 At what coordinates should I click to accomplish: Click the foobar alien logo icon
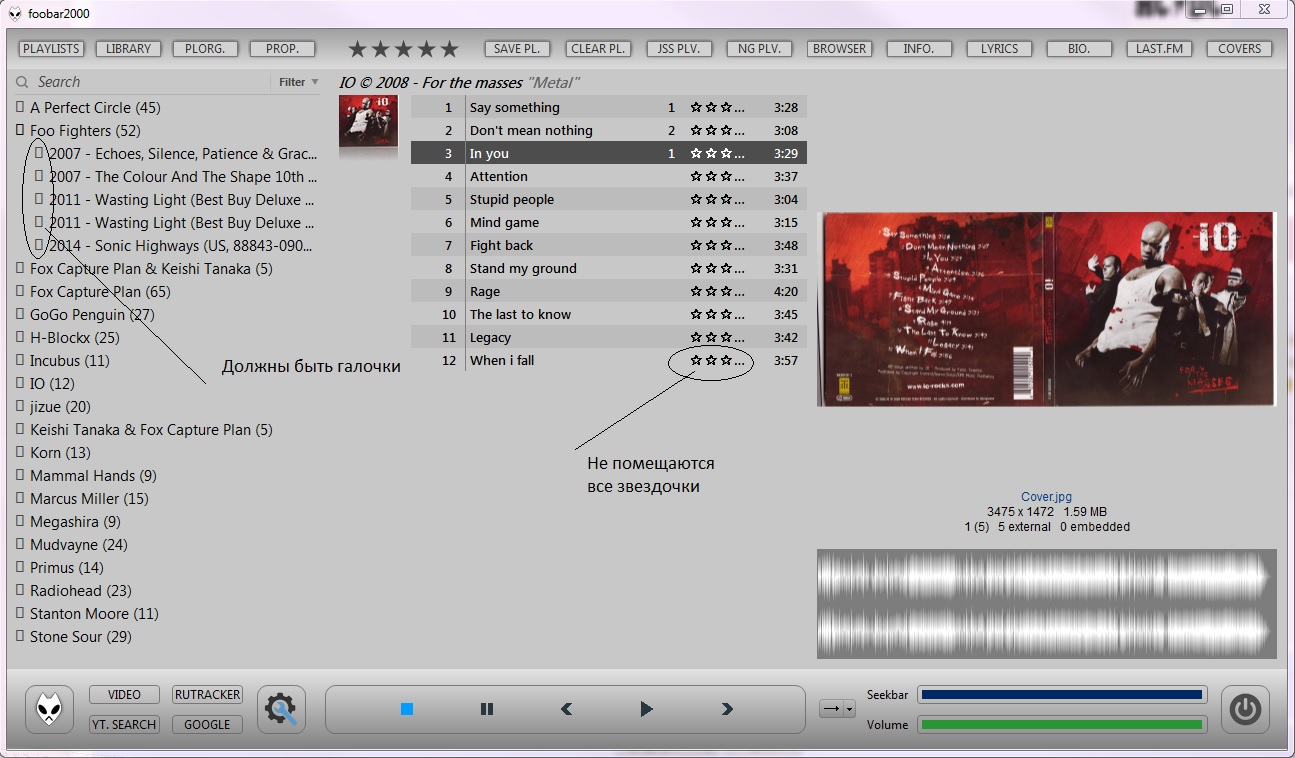tap(49, 710)
